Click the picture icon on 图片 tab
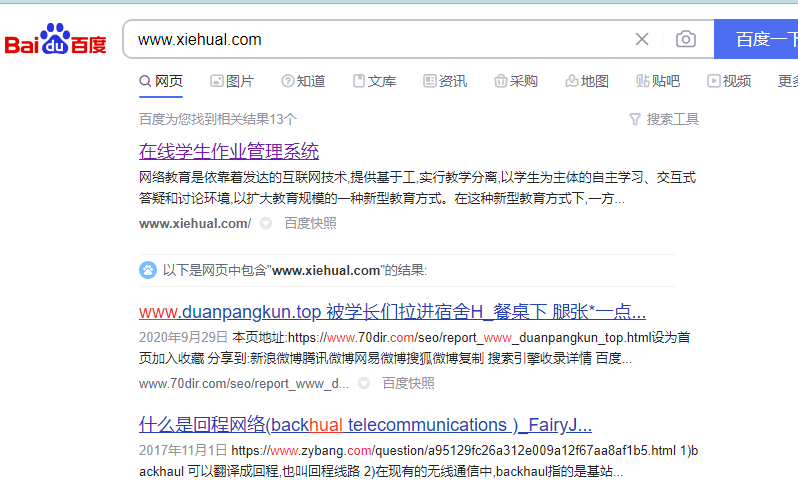Image resolution: width=798 pixels, height=480 pixels. pyautogui.click(x=217, y=81)
